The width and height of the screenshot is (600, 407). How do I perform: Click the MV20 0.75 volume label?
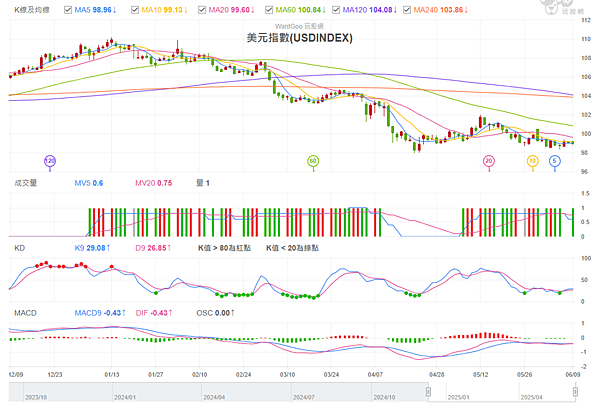153,183
